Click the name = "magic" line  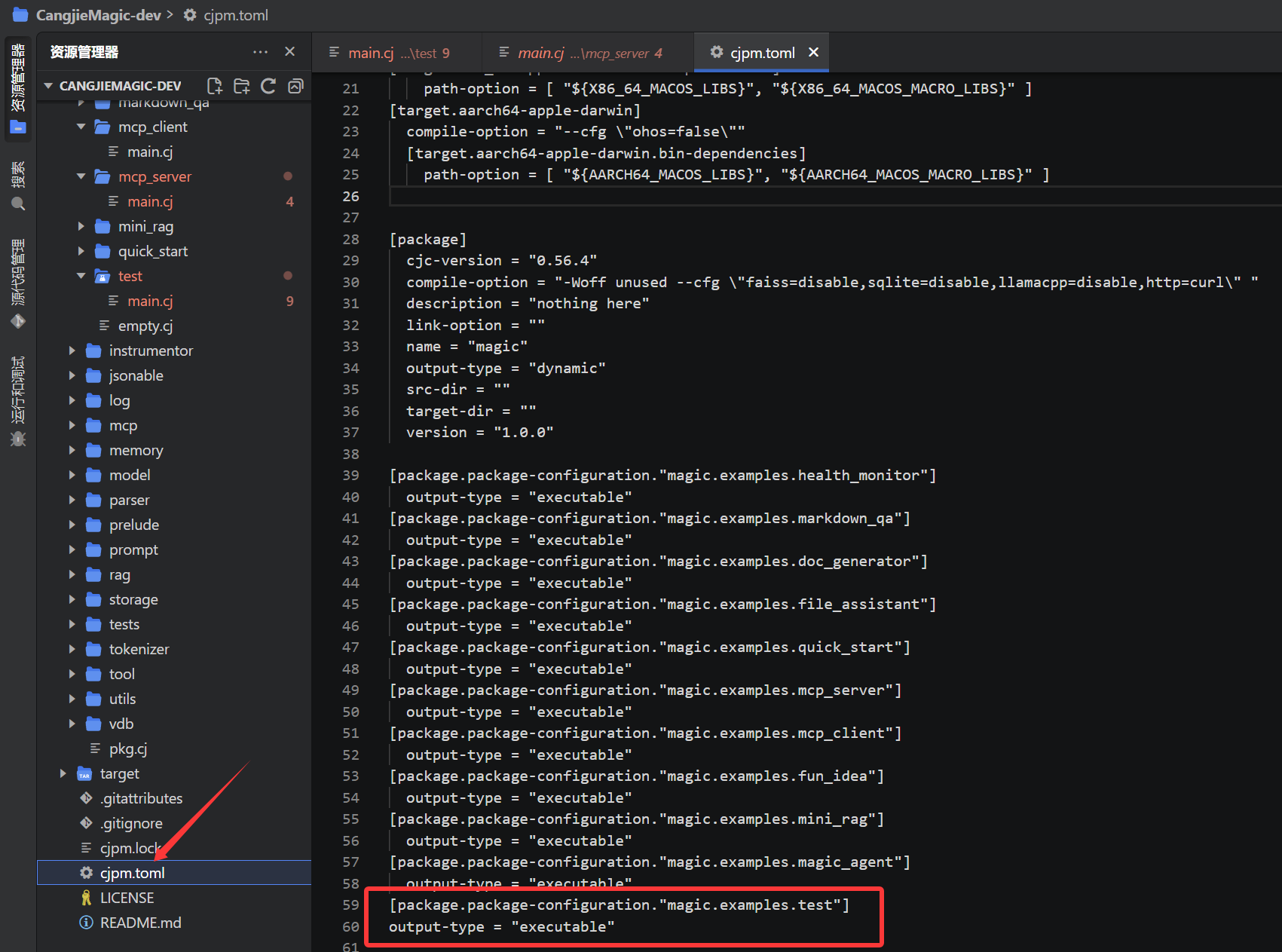point(467,346)
